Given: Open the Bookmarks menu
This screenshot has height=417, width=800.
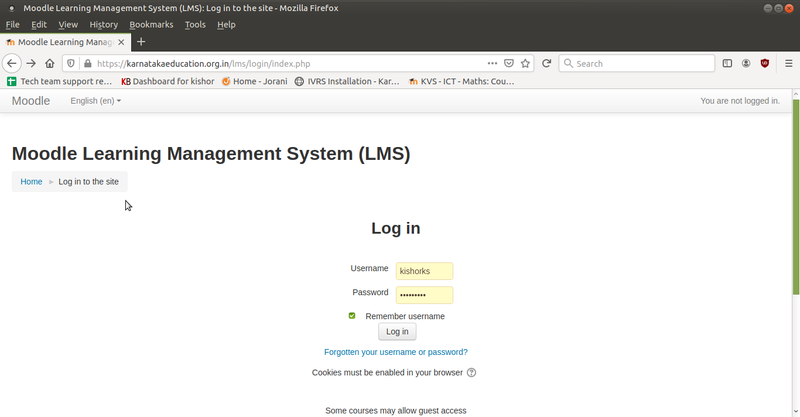Looking at the screenshot, I should pyautogui.click(x=151, y=24).
